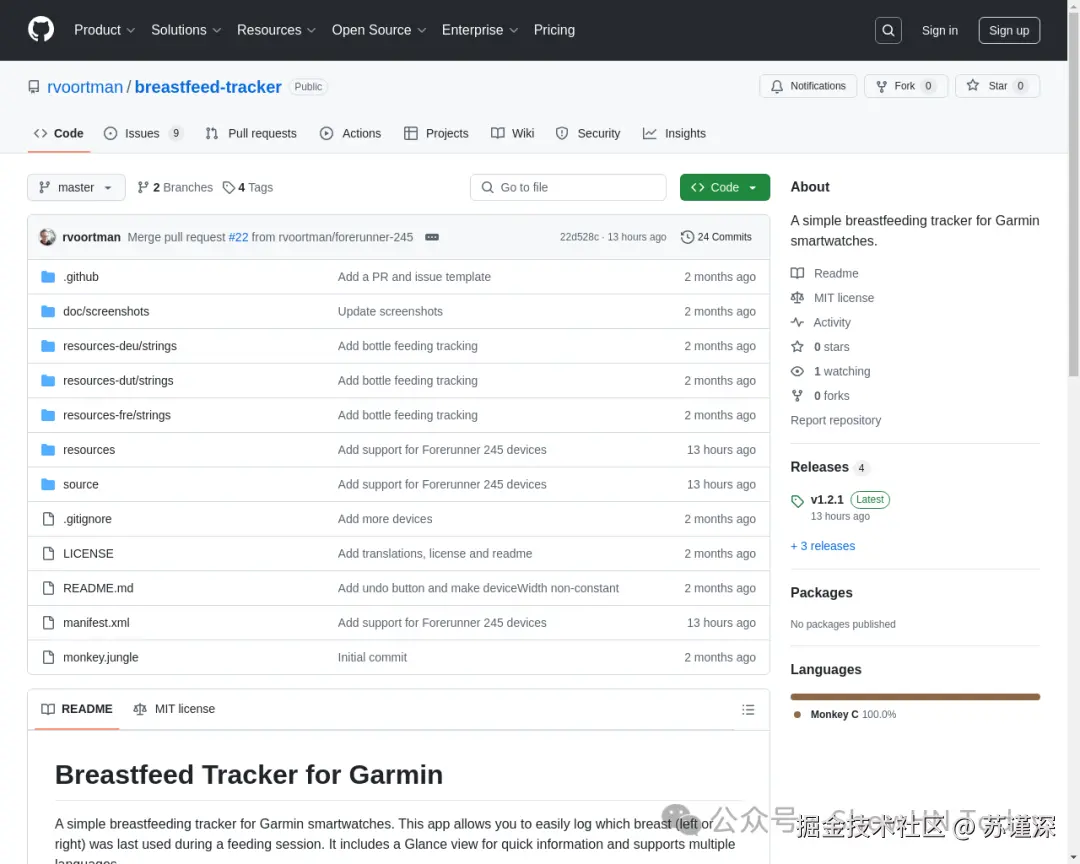Click 'Initial commit' message

372,657
